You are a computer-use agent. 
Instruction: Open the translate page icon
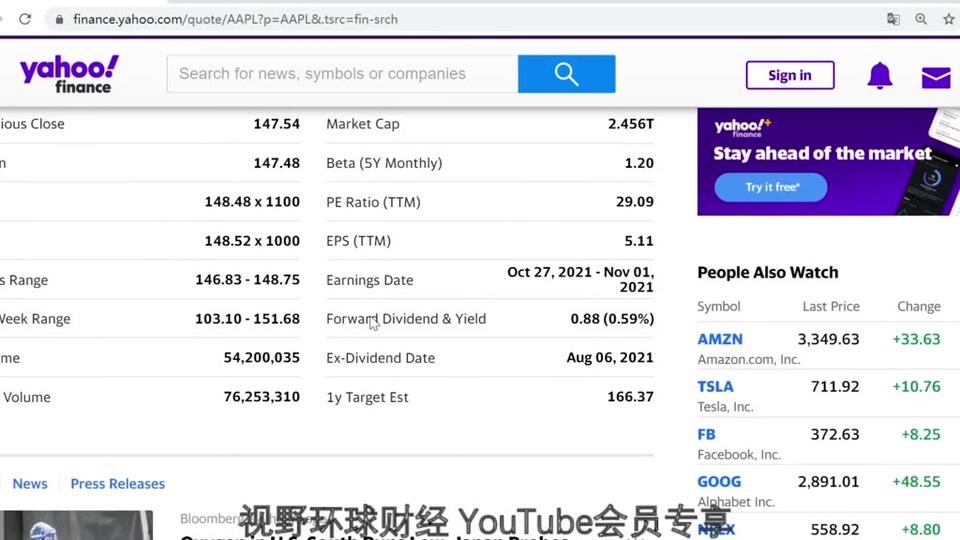[893, 19]
